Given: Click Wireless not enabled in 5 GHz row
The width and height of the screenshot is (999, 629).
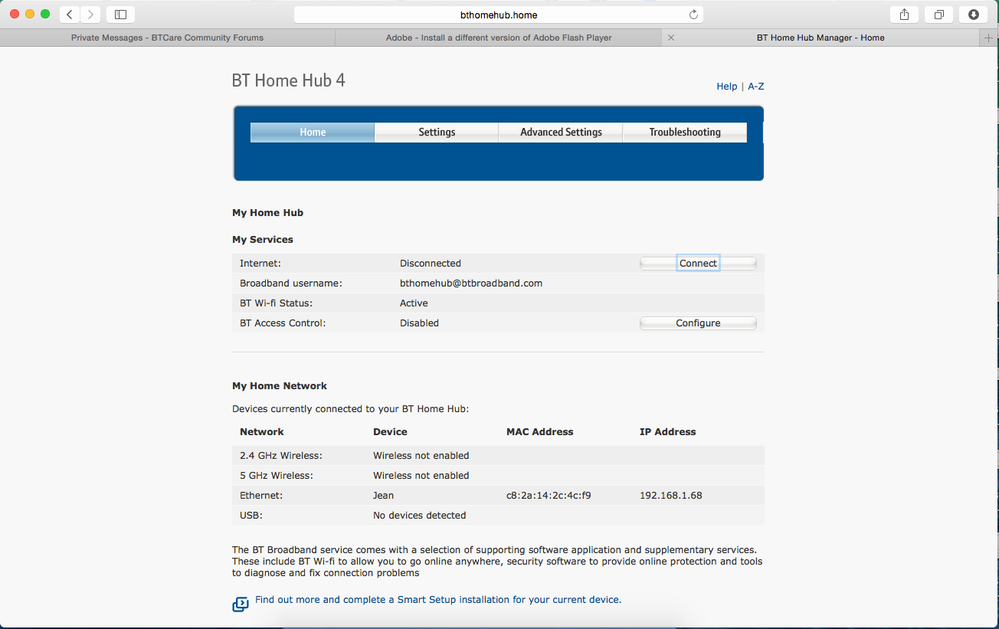Looking at the screenshot, I should pyautogui.click(x=421, y=475).
